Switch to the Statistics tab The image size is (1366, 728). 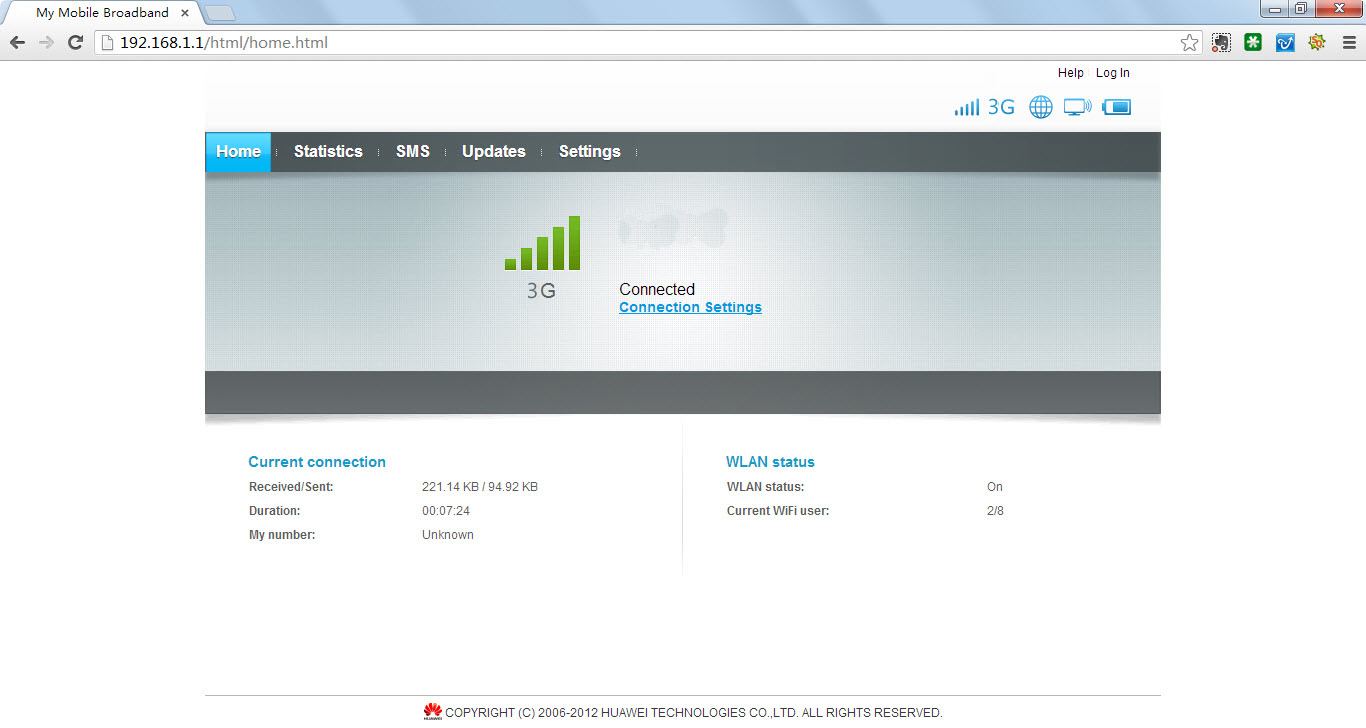[x=328, y=152]
